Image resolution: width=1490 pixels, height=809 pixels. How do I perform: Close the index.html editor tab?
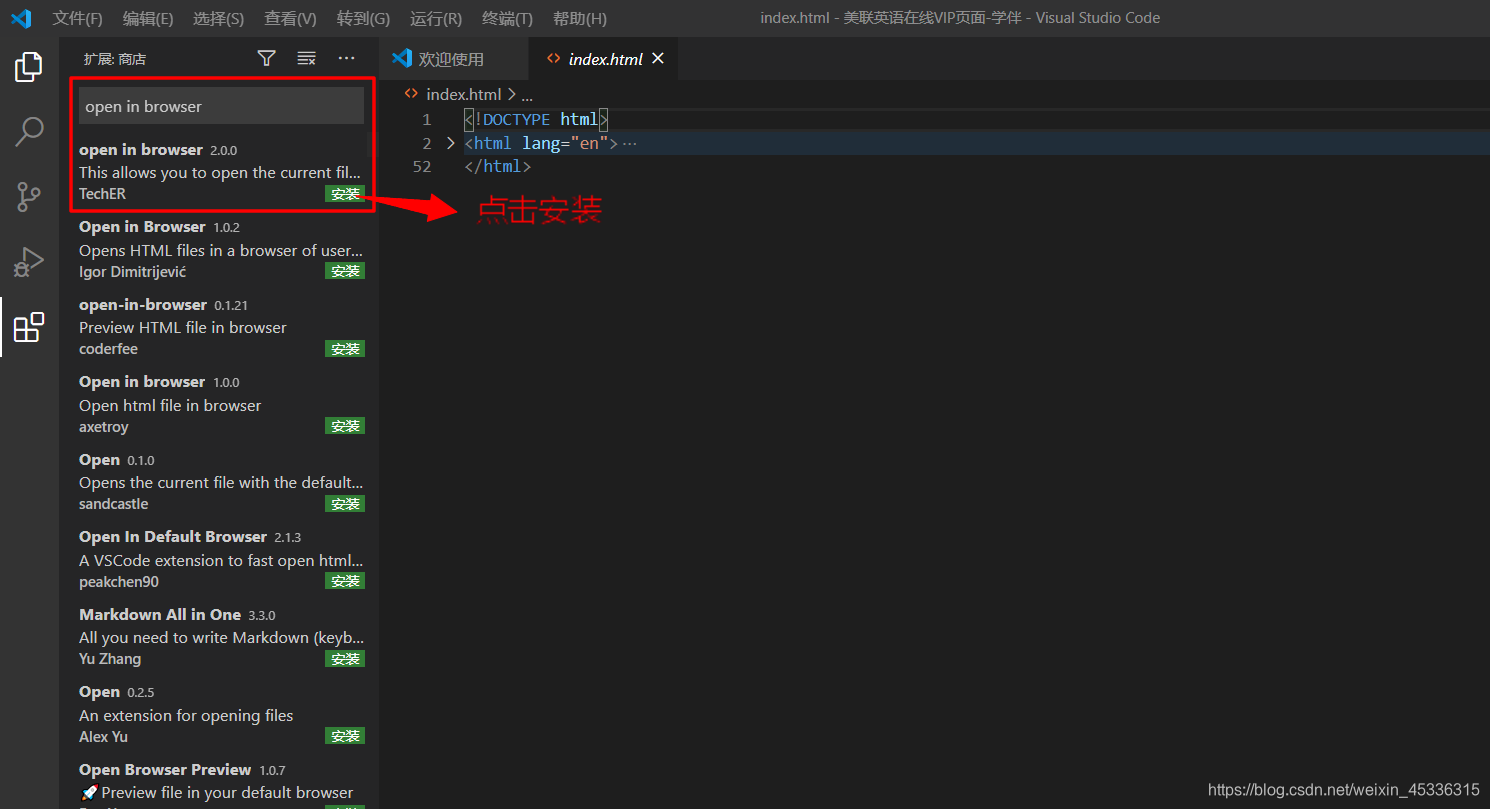[x=658, y=59]
